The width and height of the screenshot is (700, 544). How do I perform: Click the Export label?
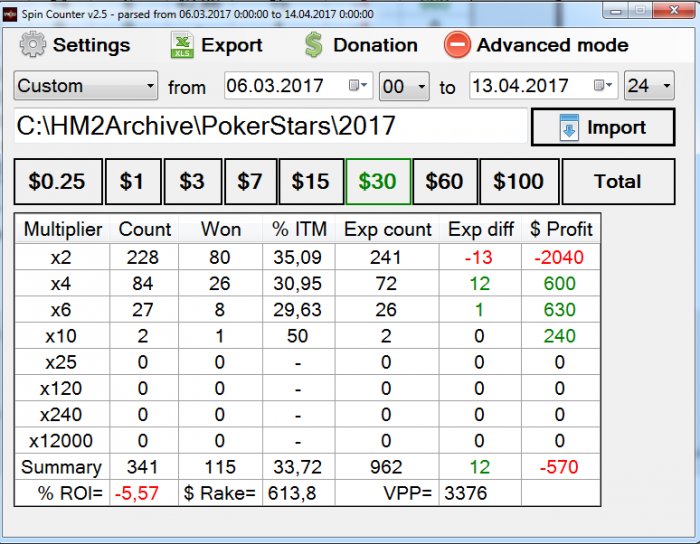(x=232, y=45)
